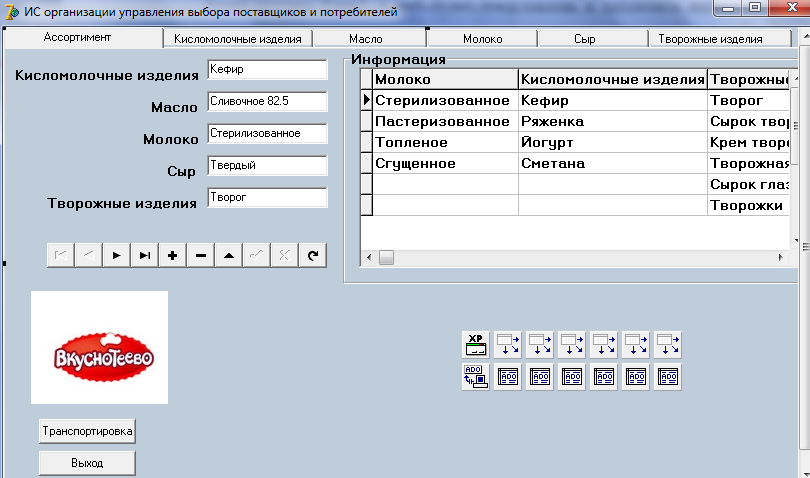Maximize the application window
Image resolution: width=810 pixels, height=478 pixels.
click(755, 8)
